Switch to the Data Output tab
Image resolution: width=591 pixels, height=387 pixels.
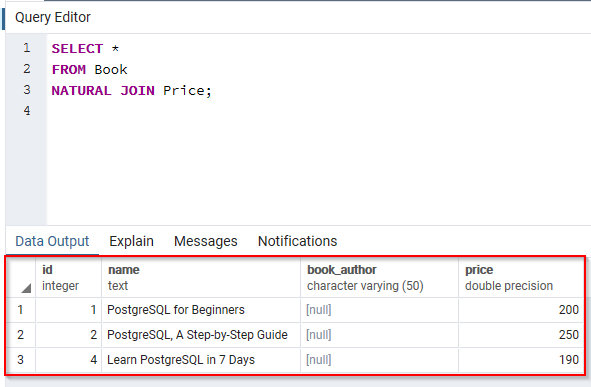click(52, 241)
